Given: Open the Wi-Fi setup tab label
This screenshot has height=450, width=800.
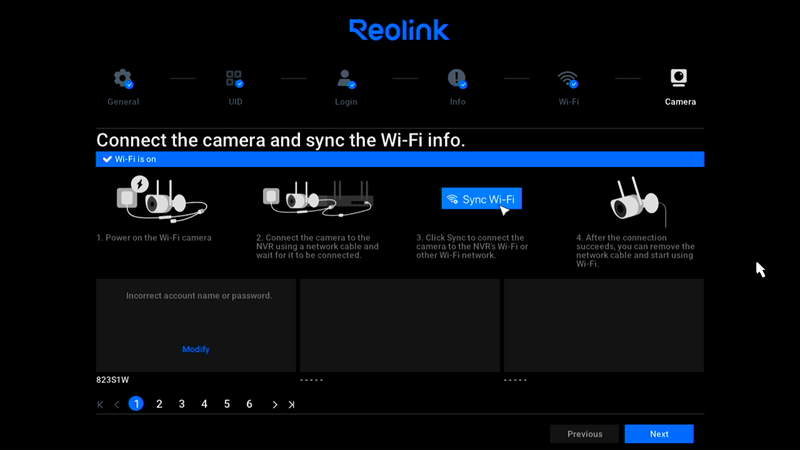Looking at the screenshot, I should (x=568, y=102).
